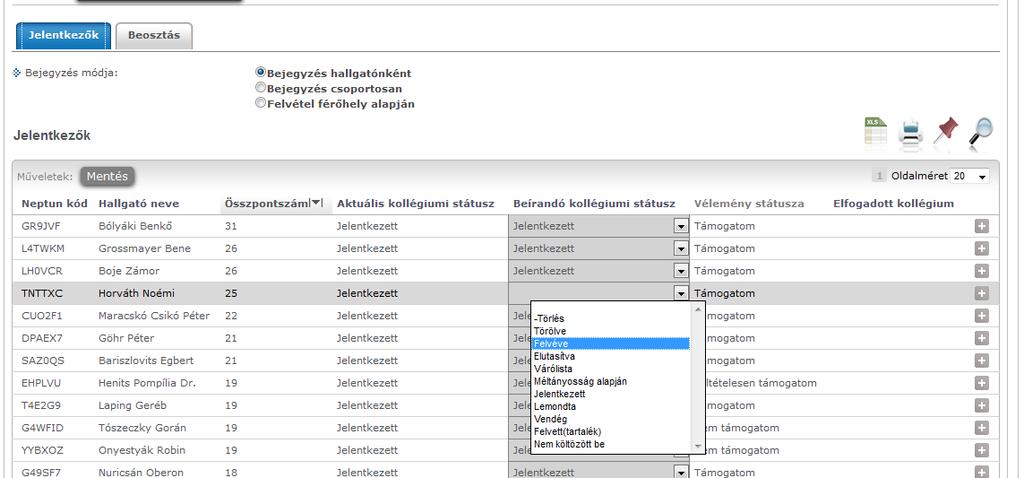Close status dropdown arrow for Horváth Noémi

681,293
